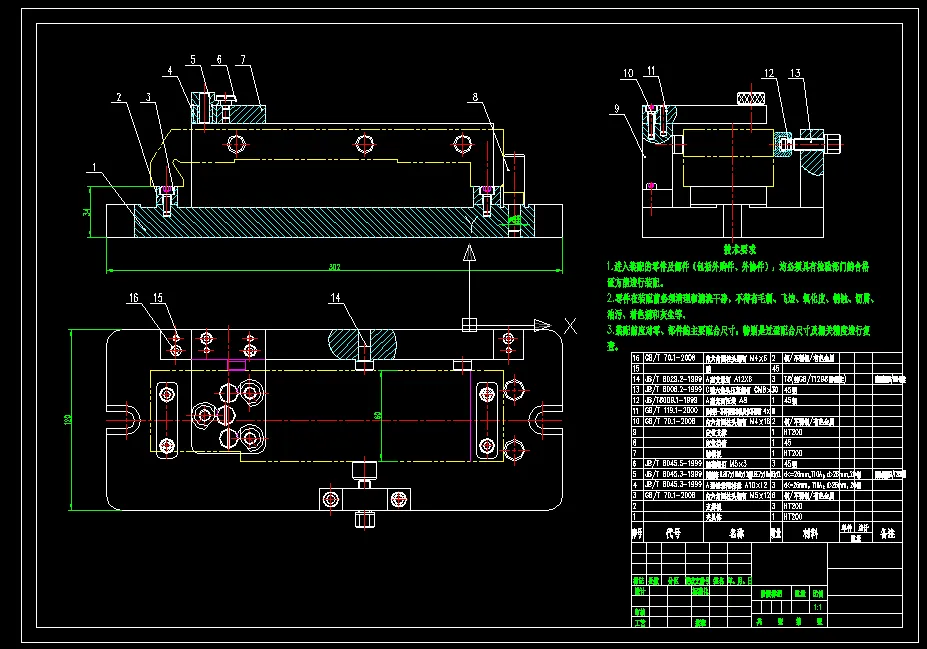Select HT200 material in row 9
The width and height of the screenshot is (927, 649).
(793, 432)
